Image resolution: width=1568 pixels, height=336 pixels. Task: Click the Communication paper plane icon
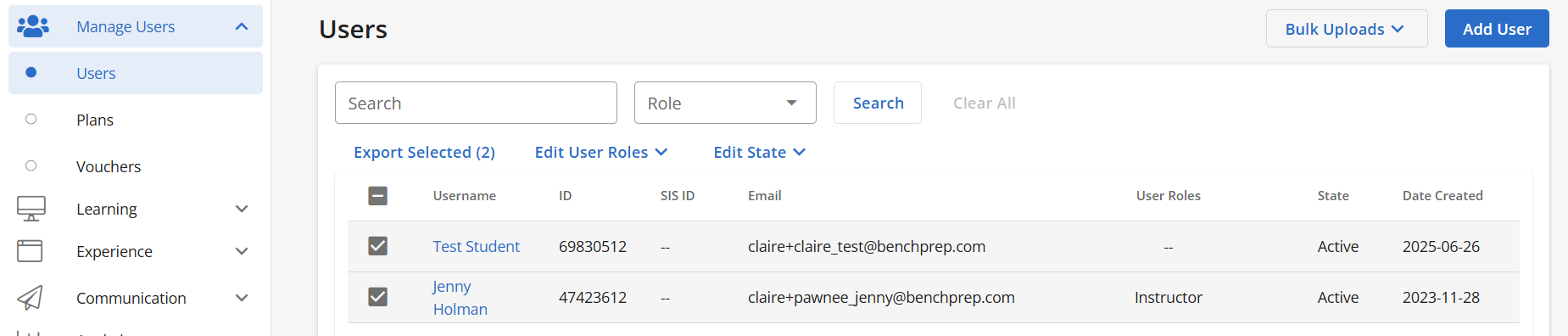(30, 298)
